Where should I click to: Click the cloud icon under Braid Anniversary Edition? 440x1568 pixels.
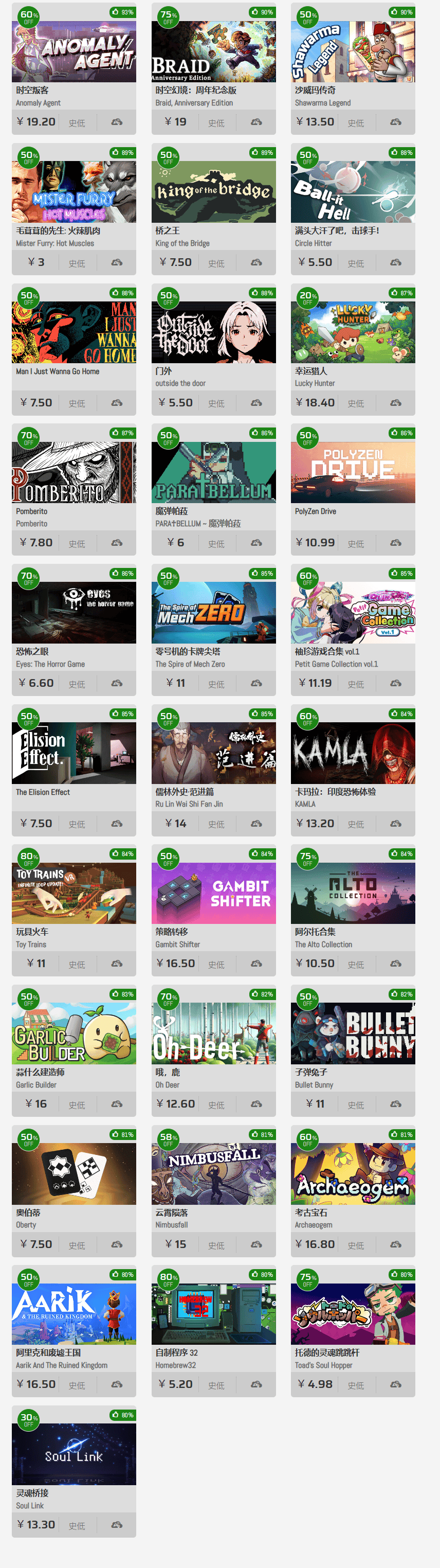pyautogui.click(x=256, y=122)
